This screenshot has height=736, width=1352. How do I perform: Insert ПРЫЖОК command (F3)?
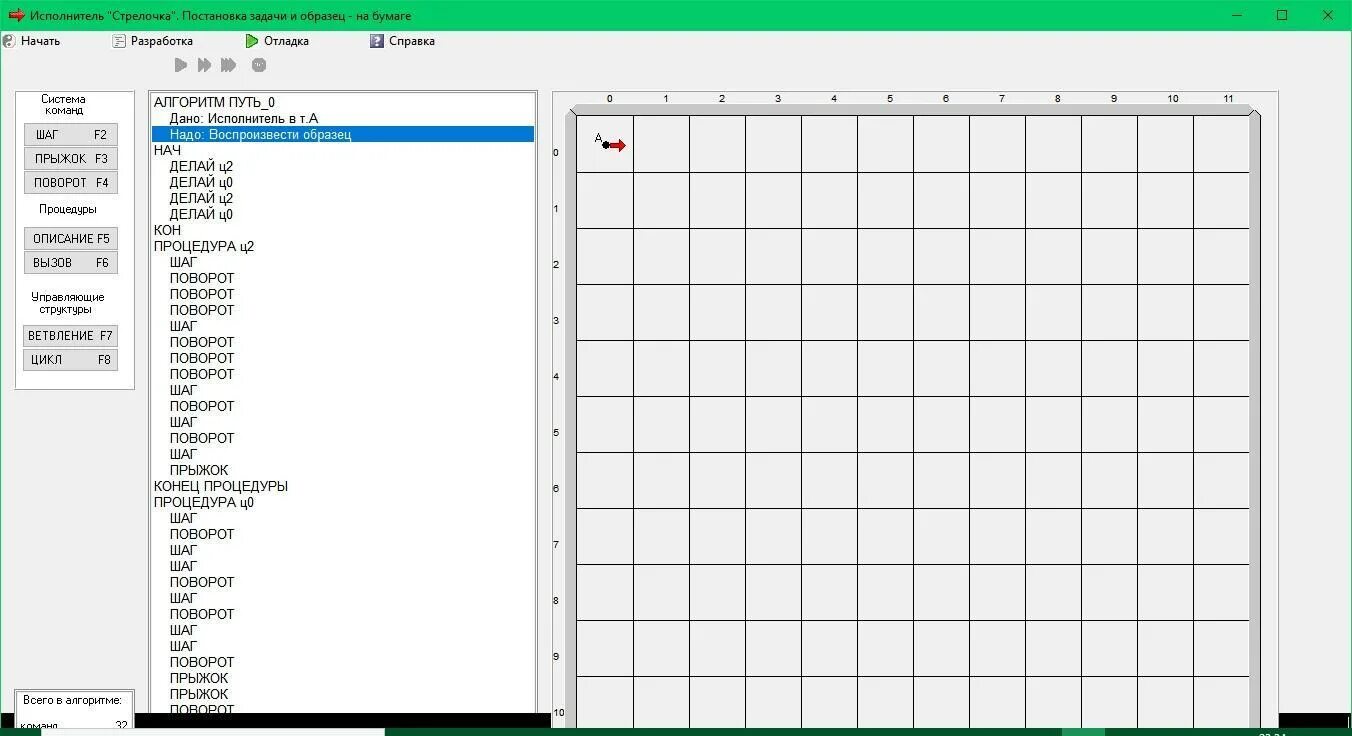pos(71,159)
